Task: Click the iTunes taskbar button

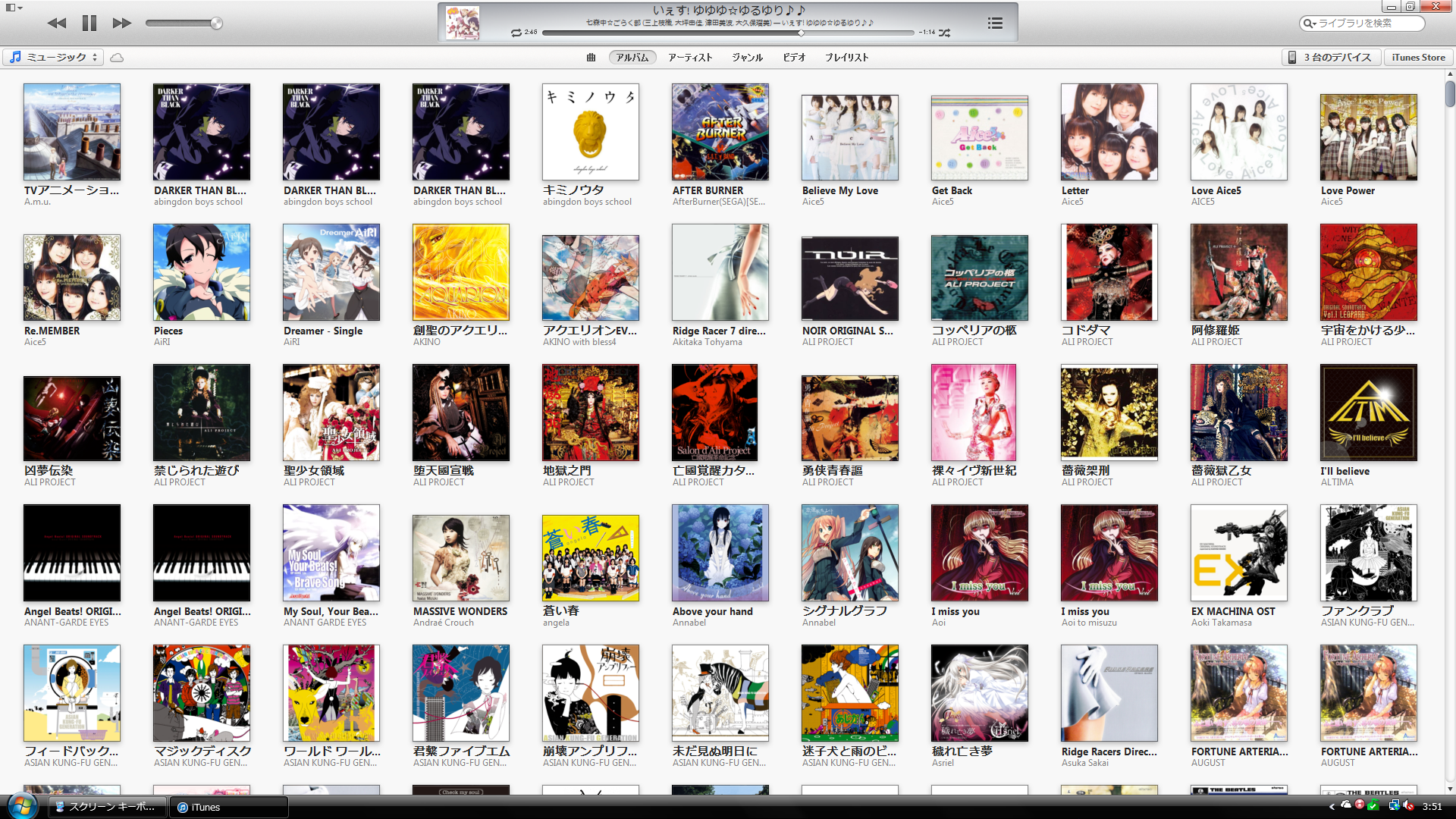Action: [x=228, y=807]
